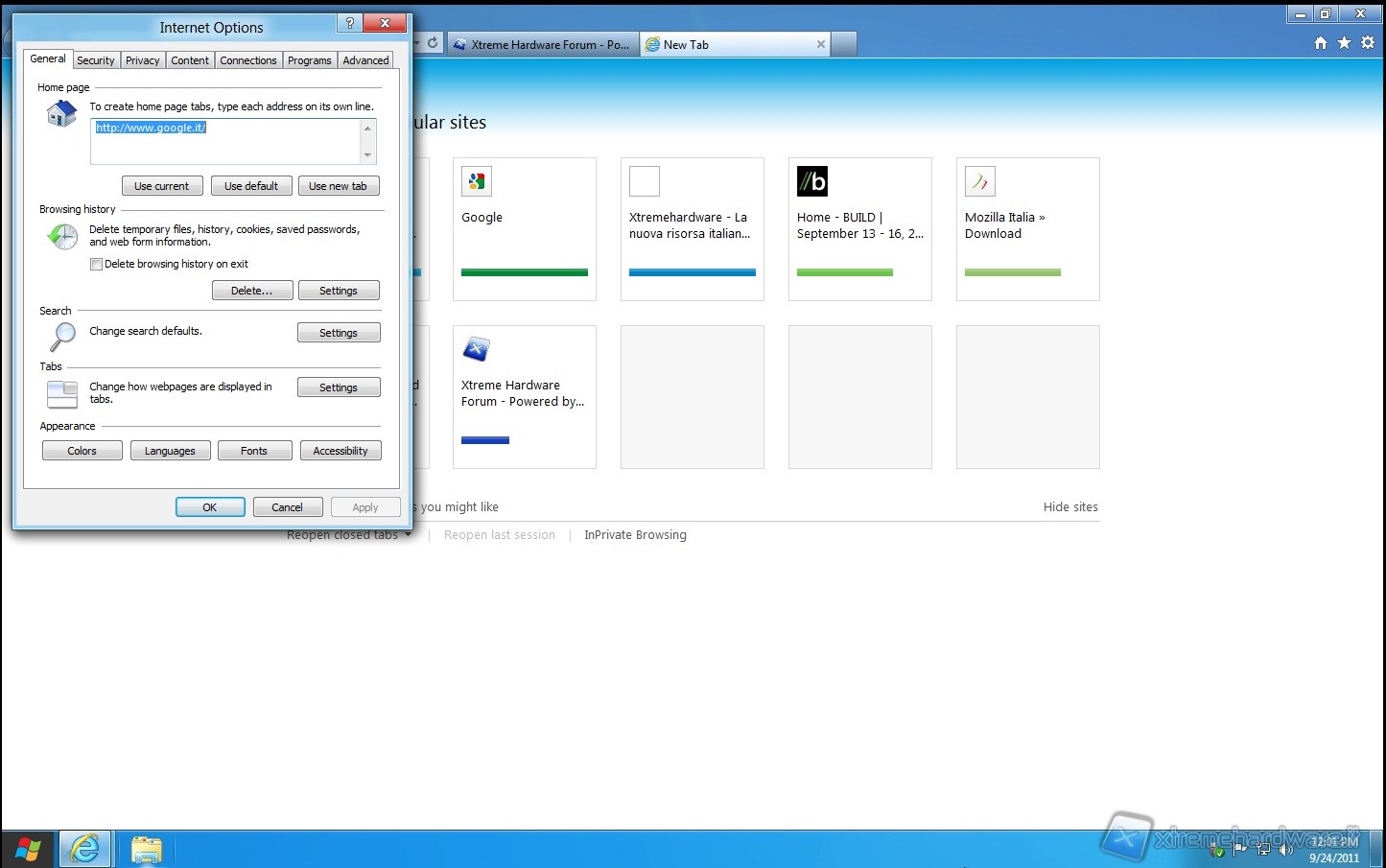Screen dimensions: 1386x868
Task: Click the dialog Help question mark
Action: click(350, 24)
